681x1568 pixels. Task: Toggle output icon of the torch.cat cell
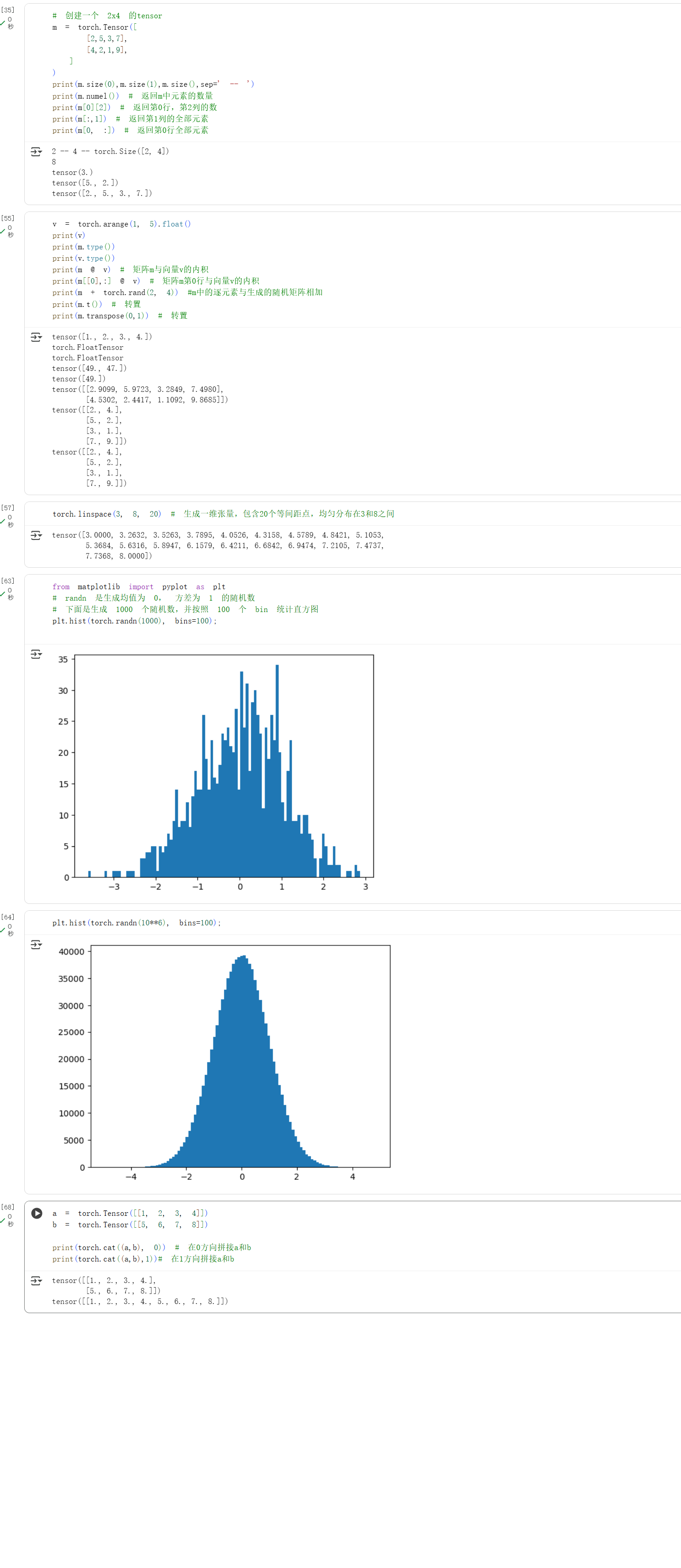coord(36,1281)
